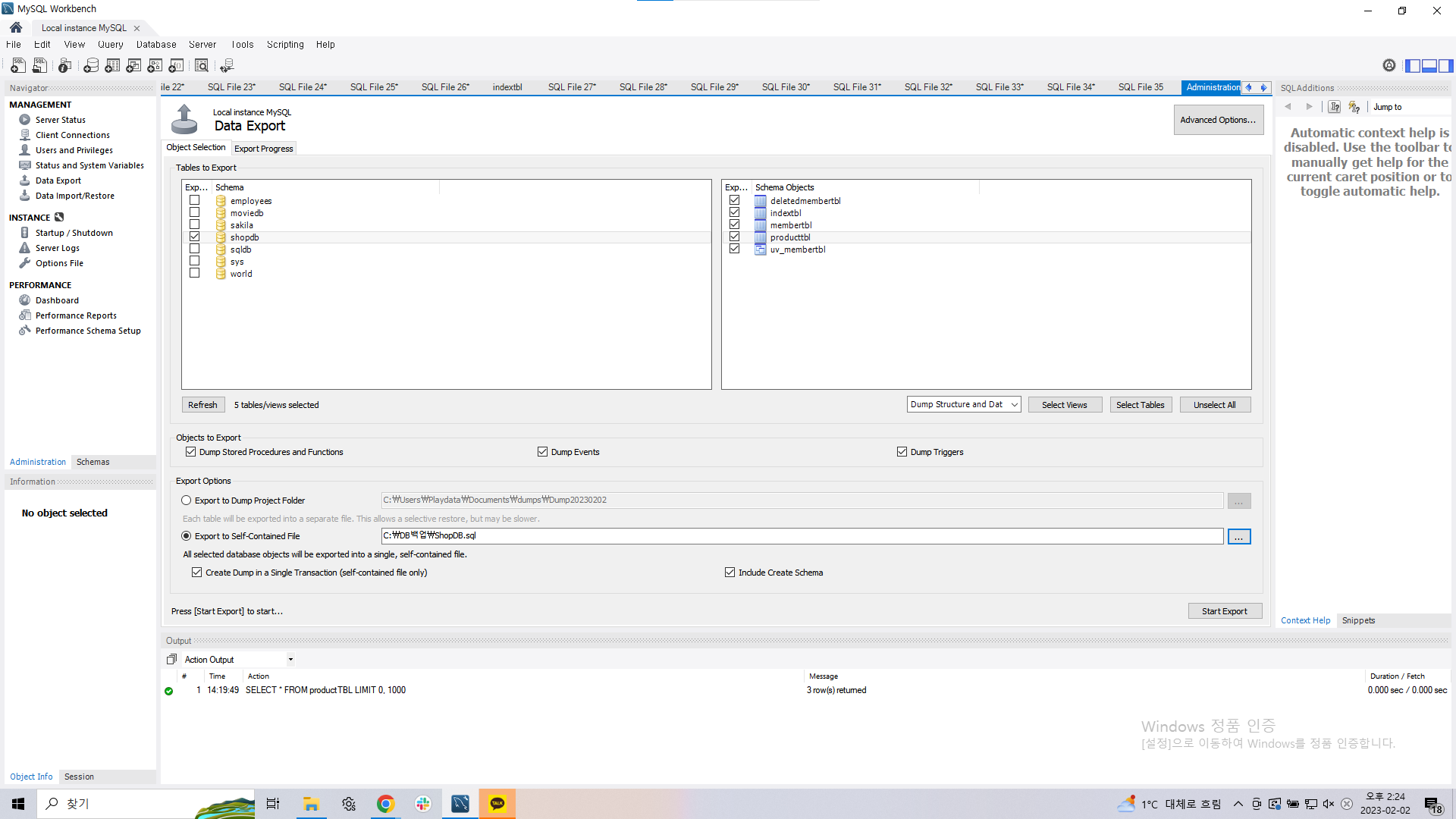Image resolution: width=1456 pixels, height=819 pixels.
Task: Open Client Connections in Navigator
Action: click(x=72, y=135)
